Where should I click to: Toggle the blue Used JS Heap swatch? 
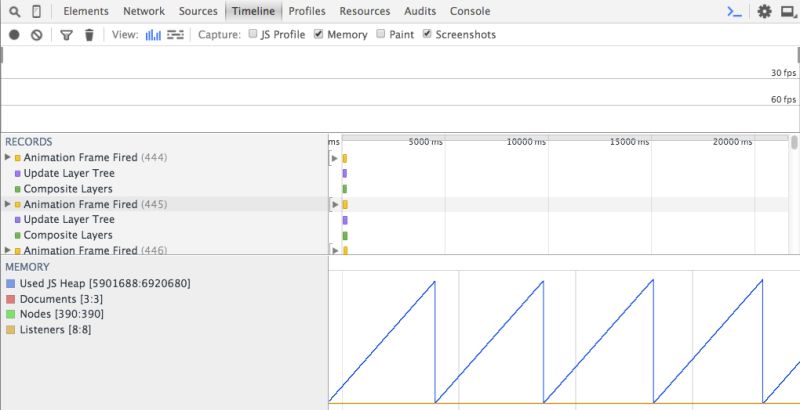tap(11, 284)
